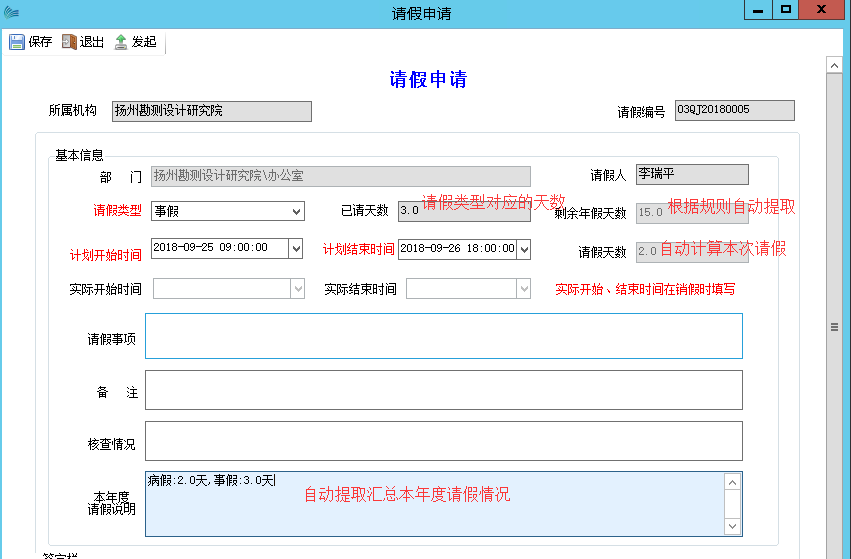Screen dimensions: 851x559
Task: Click the 所属机构 field 扬州勘测设计研究院
Action: pos(212,111)
